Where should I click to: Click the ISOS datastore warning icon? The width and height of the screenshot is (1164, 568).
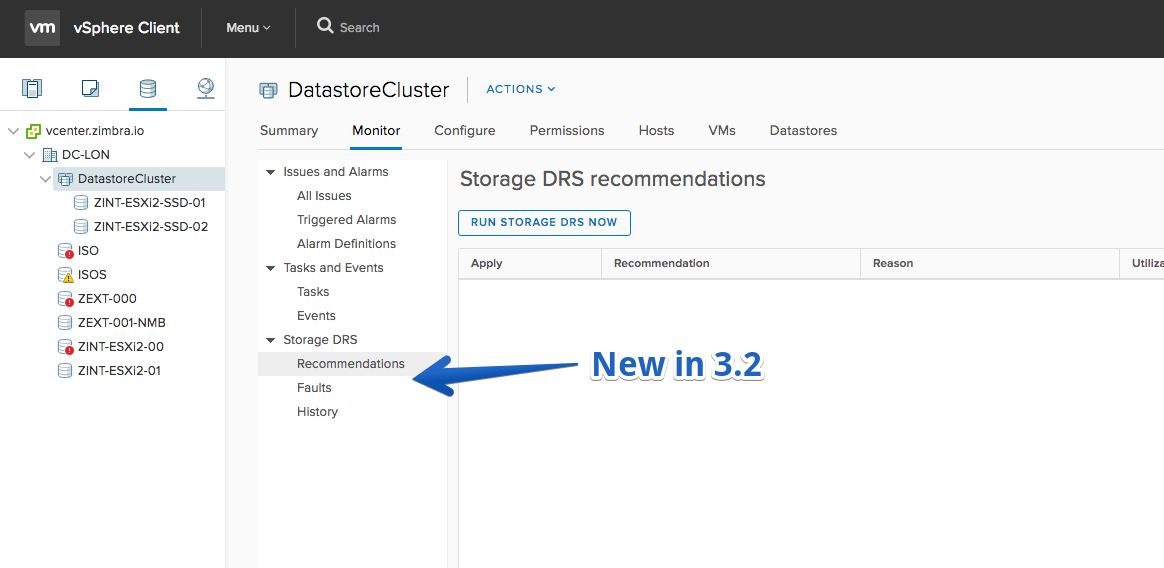(x=65, y=275)
